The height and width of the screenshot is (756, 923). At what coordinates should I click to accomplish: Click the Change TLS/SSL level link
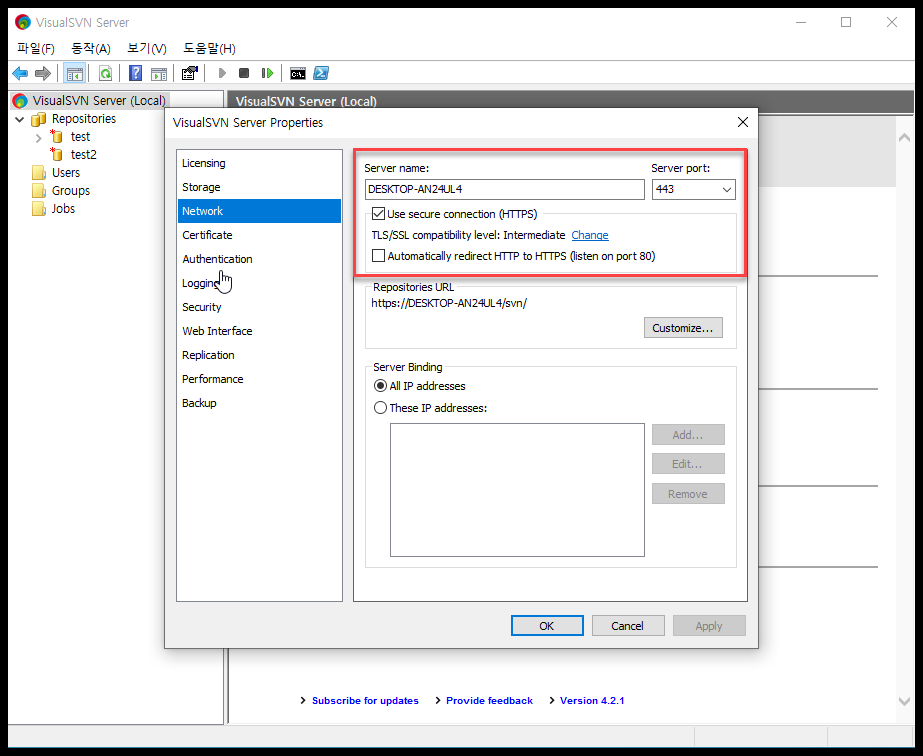coord(590,235)
